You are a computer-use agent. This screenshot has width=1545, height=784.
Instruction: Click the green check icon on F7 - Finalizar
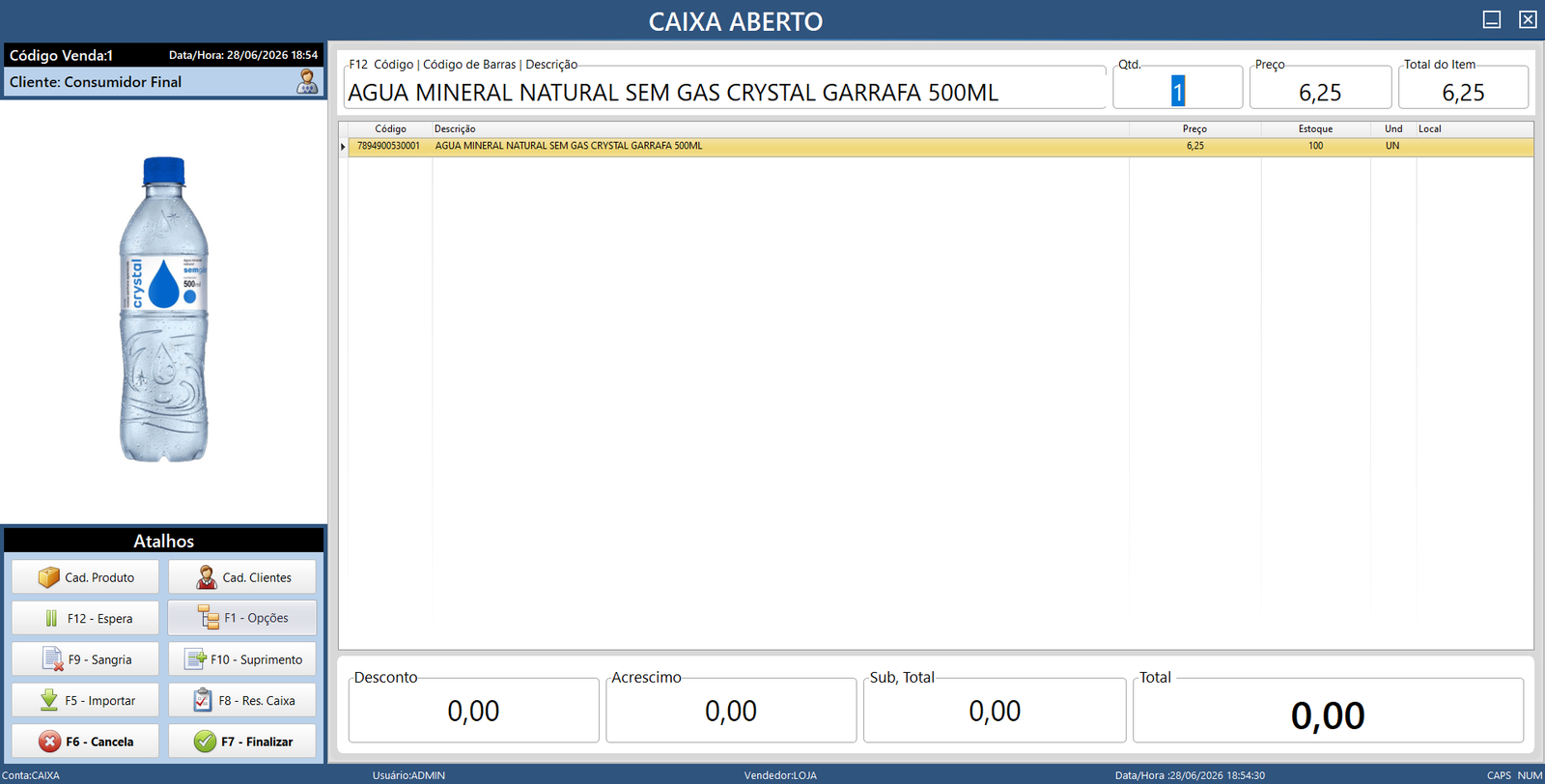(x=205, y=742)
